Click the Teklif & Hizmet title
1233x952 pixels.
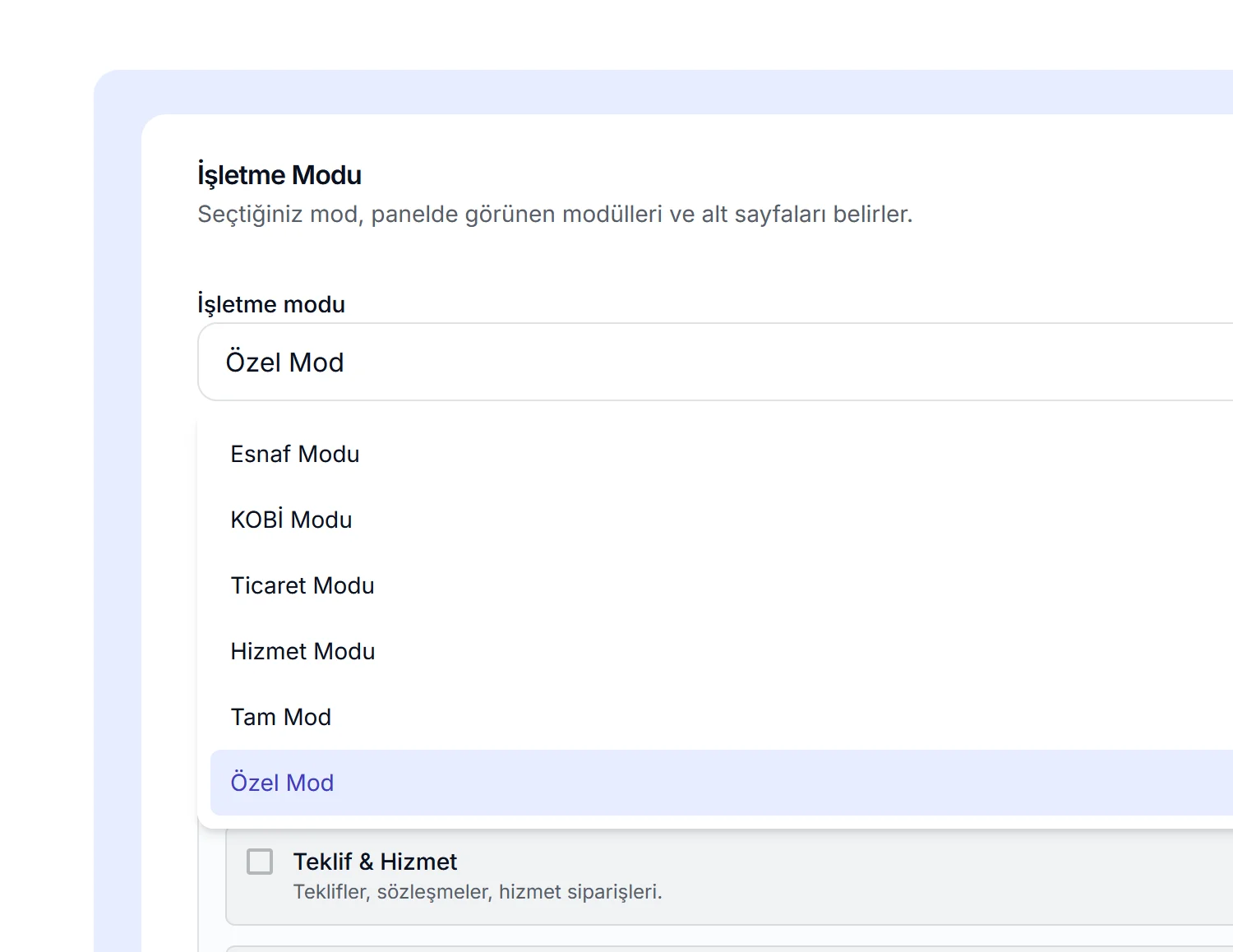coord(375,862)
